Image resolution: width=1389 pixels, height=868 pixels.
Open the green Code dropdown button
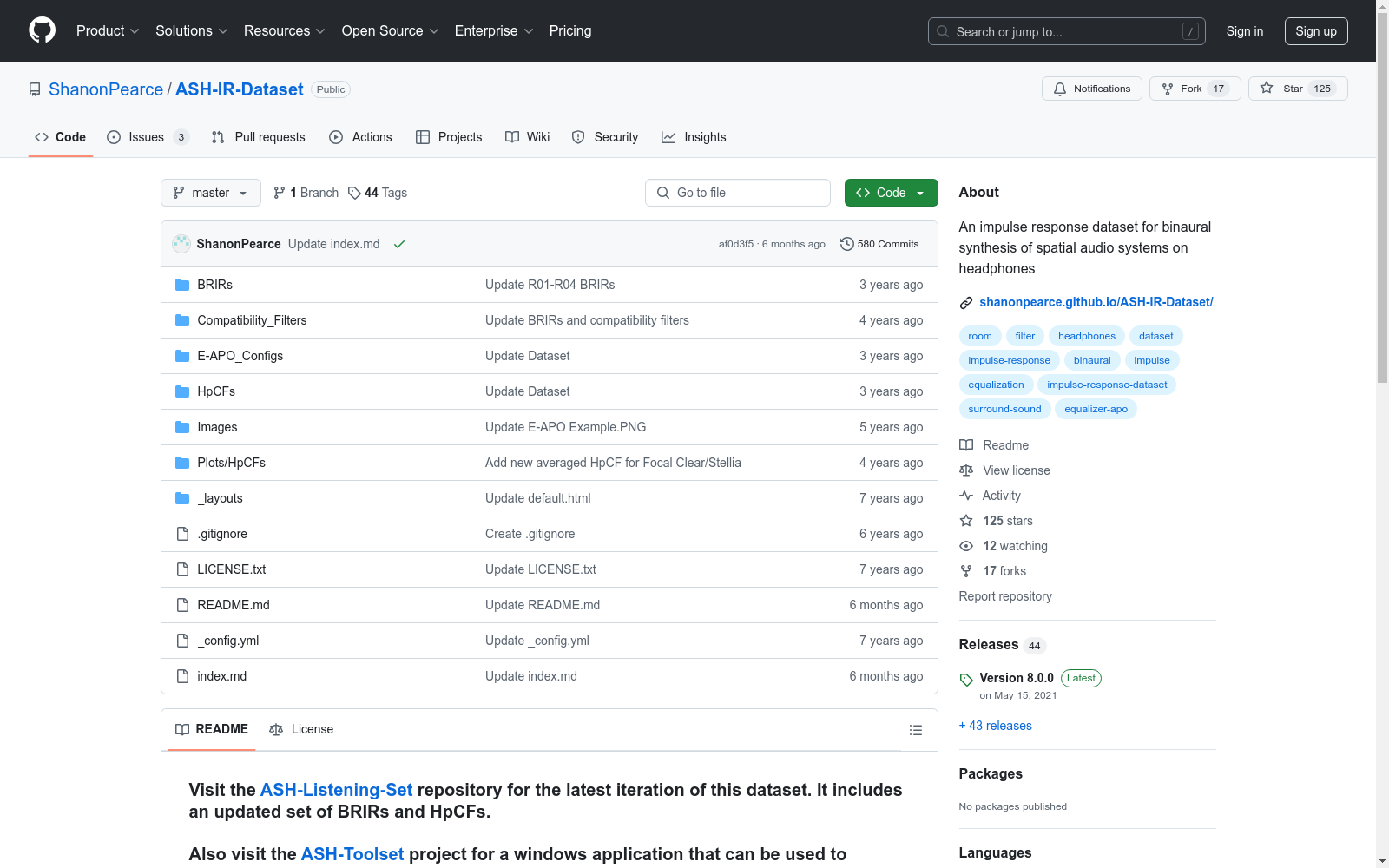[891, 193]
